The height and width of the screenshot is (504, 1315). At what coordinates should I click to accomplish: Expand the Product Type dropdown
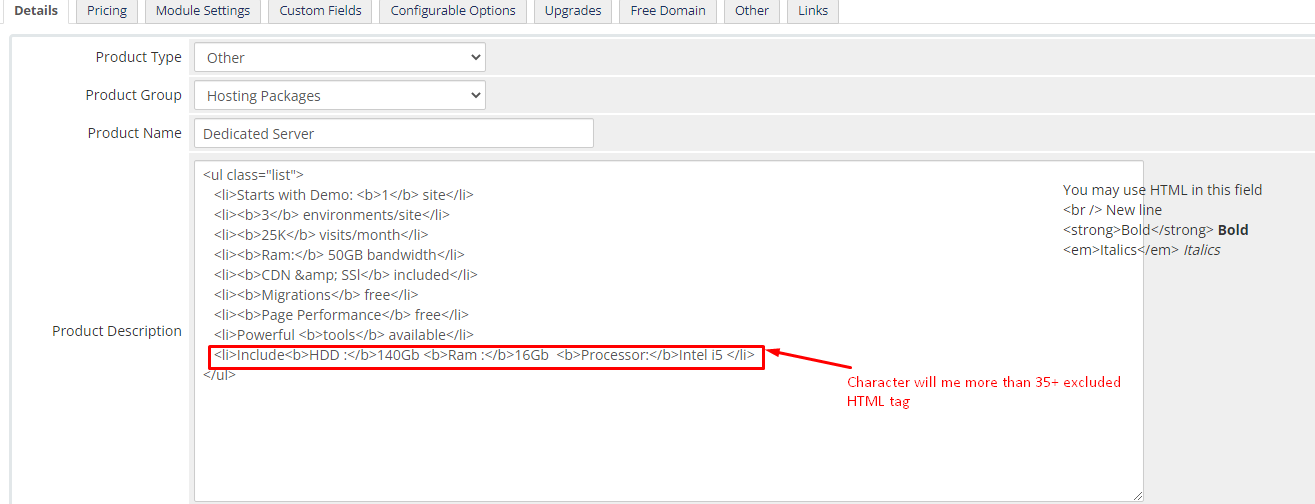tap(339, 58)
